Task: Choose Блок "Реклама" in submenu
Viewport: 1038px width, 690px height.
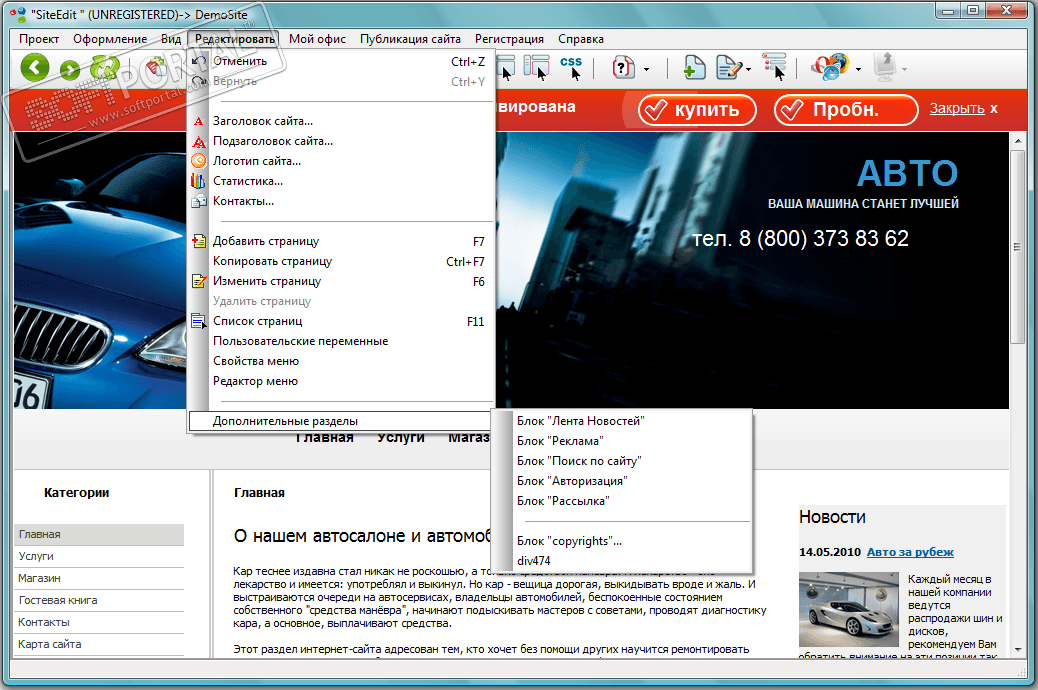Action: click(622, 441)
